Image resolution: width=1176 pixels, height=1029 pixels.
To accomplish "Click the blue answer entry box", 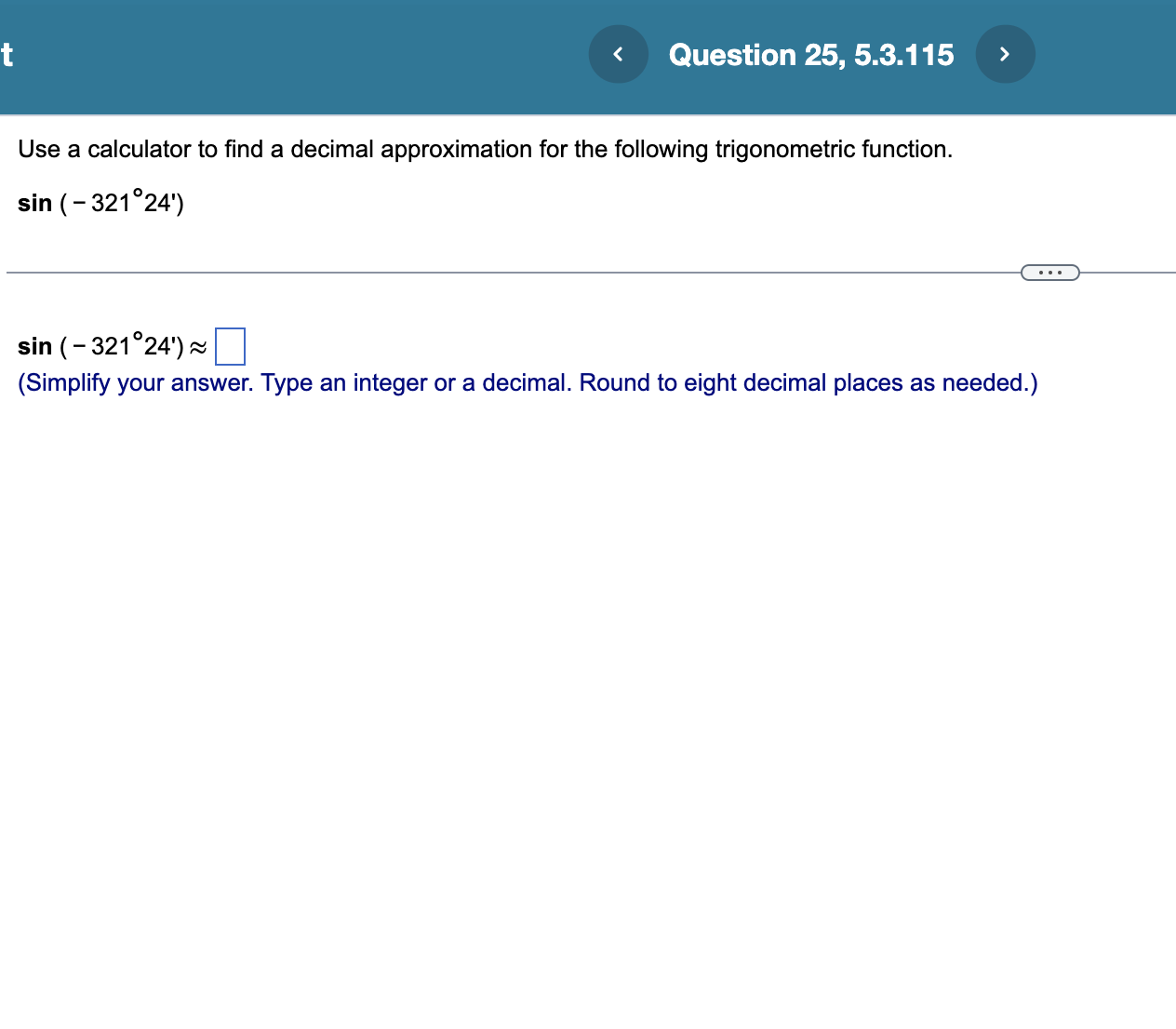I will click(x=230, y=345).
